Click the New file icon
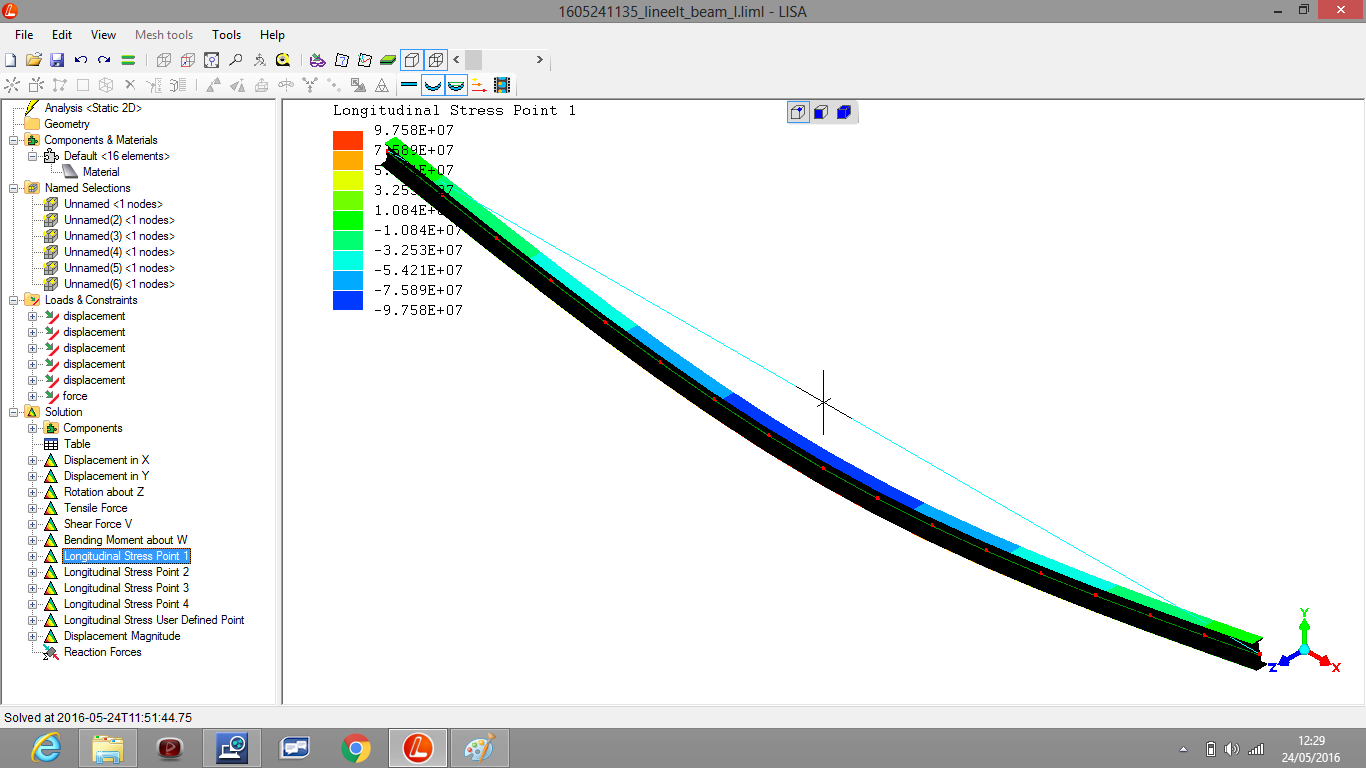 coord(11,60)
